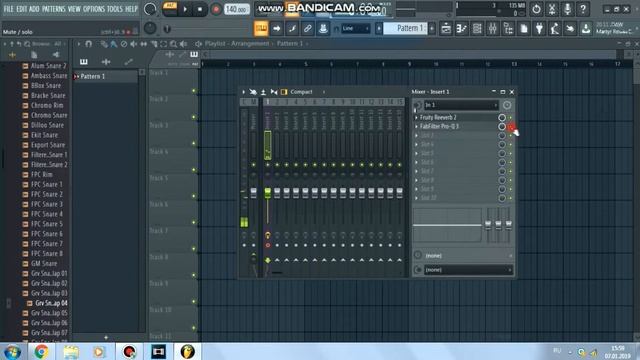
Task: Click the save/export download icon
Action: [x=586, y=28]
